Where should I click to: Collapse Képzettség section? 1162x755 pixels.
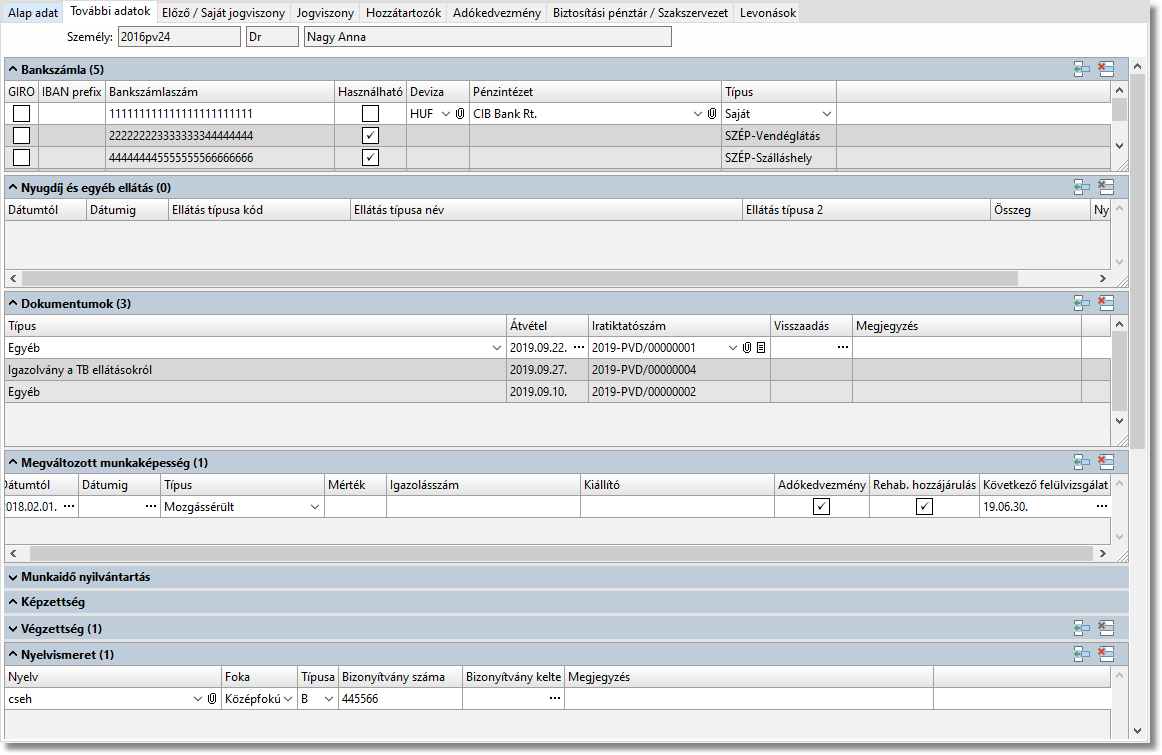coord(13,602)
